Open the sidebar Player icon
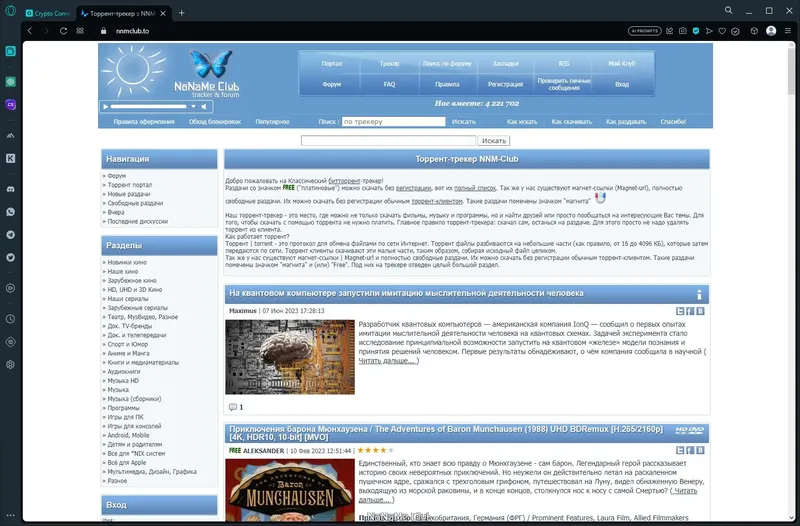The width and height of the screenshot is (800, 526). click(10, 288)
